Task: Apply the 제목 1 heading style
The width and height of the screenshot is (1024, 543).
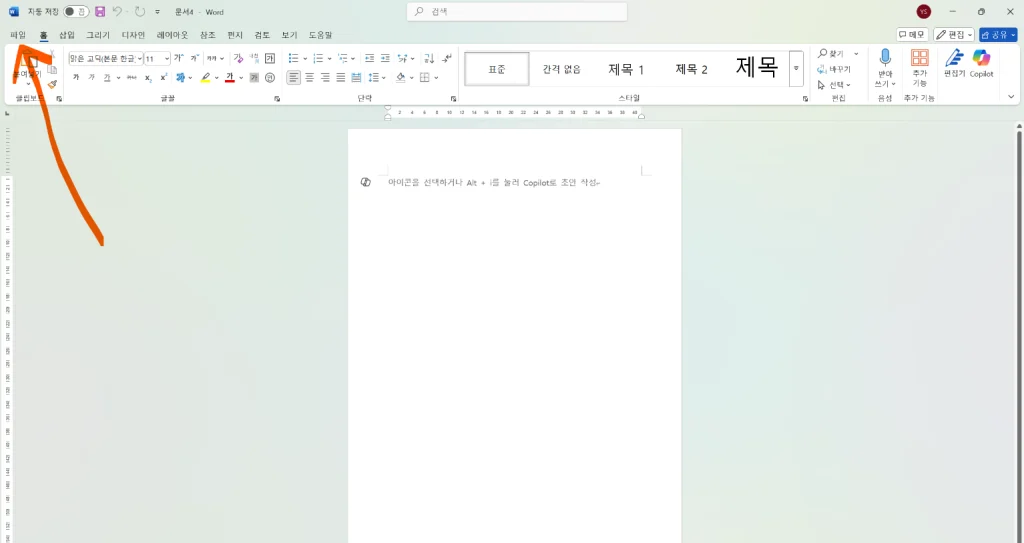Action: (x=626, y=69)
